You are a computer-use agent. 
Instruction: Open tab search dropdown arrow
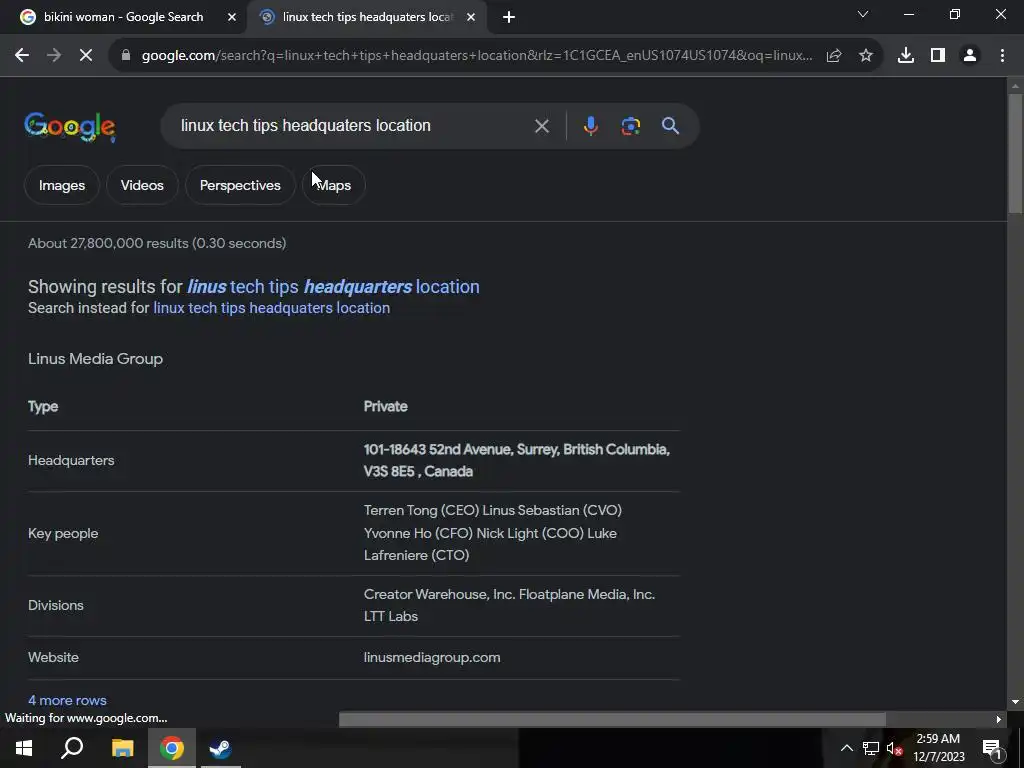tap(863, 14)
